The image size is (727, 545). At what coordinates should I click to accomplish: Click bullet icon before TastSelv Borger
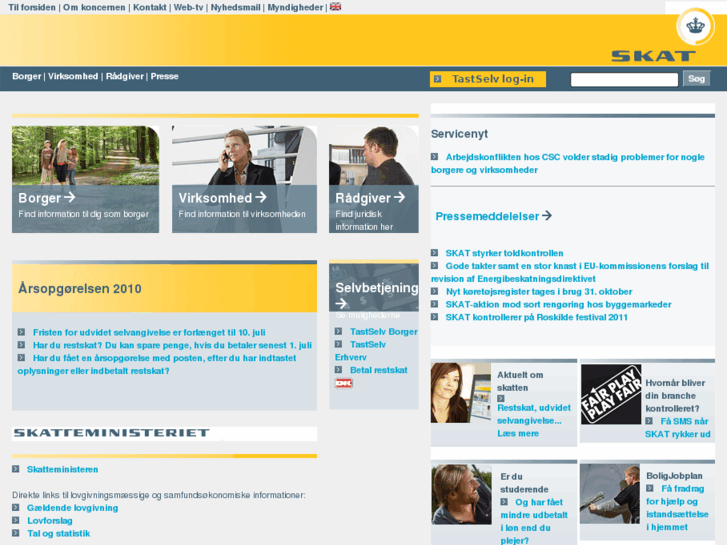pos(338,332)
